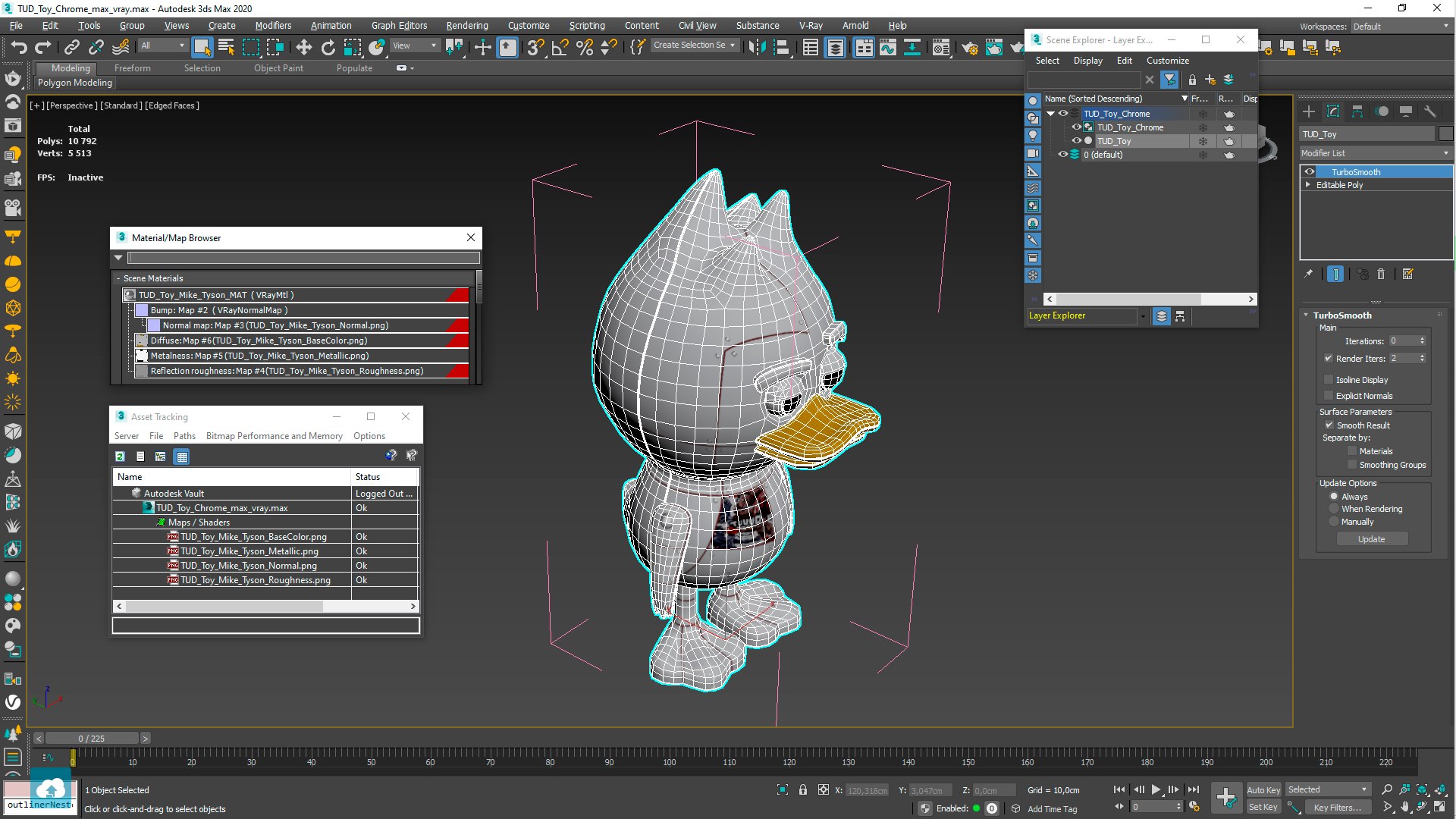Activate the Select Object tool
1456x819 pixels.
tap(202, 48)
